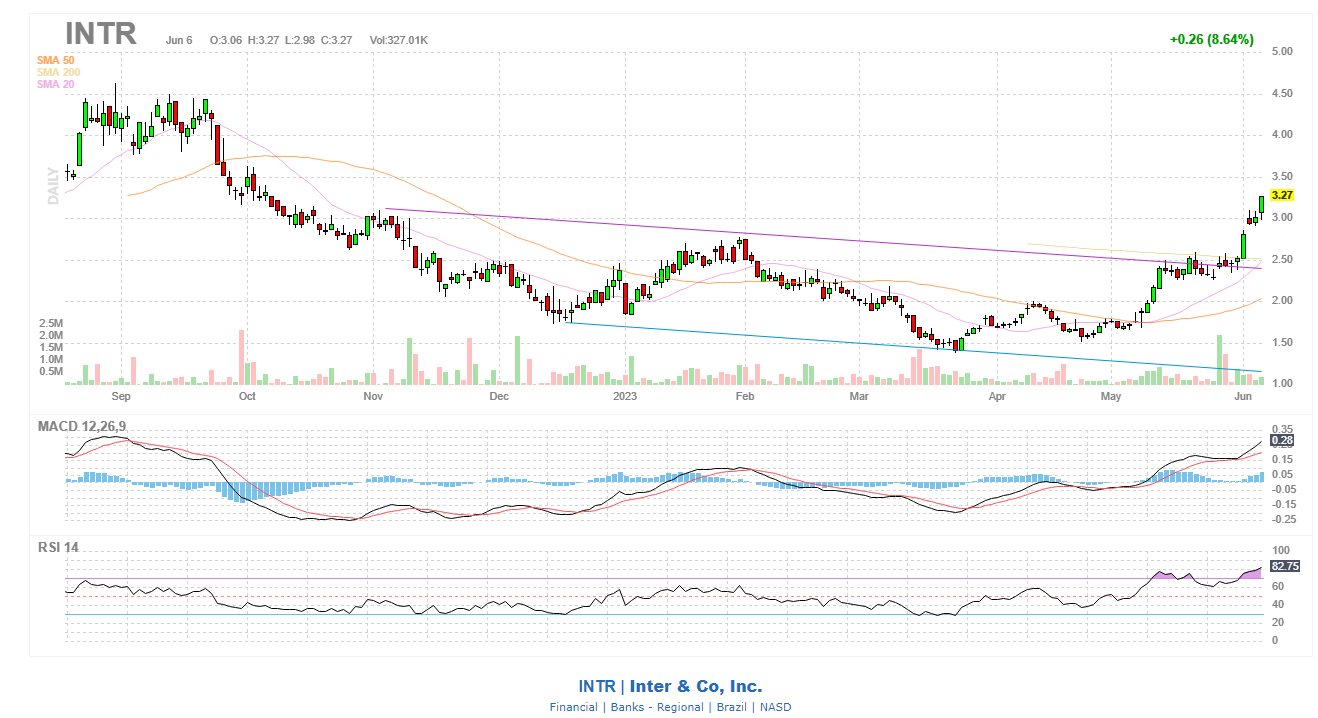Select the SMA 50 legend label
Viewport: 1318px width, 718px height.
(55, 60)
